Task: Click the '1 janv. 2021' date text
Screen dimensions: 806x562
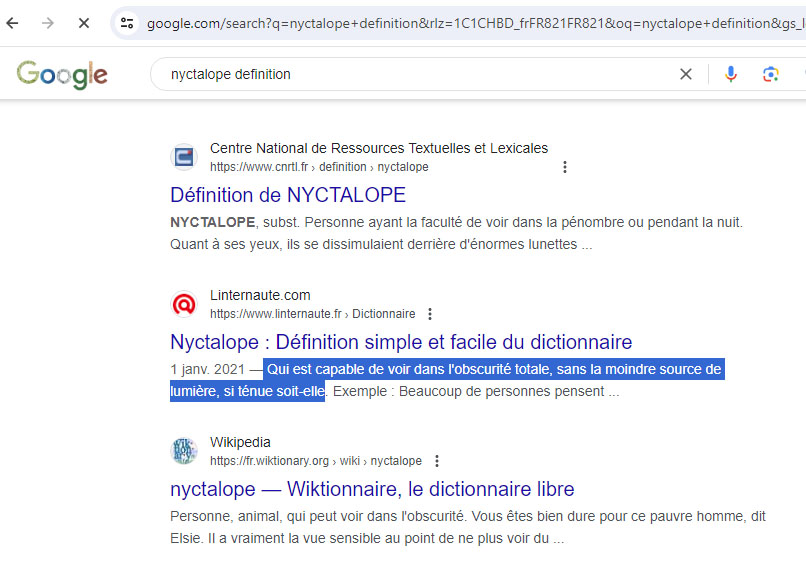Action: (208, 370)
